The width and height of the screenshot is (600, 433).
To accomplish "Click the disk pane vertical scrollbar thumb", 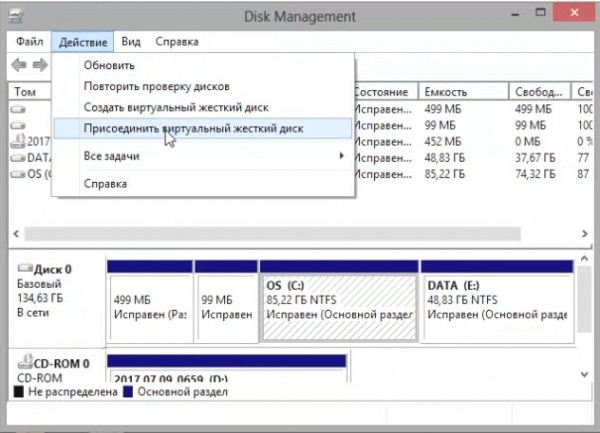I will (x=584, y=300).
